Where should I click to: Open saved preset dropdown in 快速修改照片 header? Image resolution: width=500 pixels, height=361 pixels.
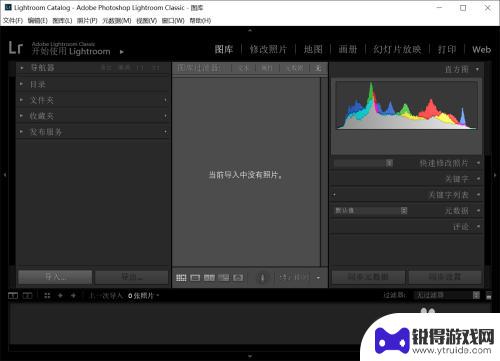coord(364,163)
